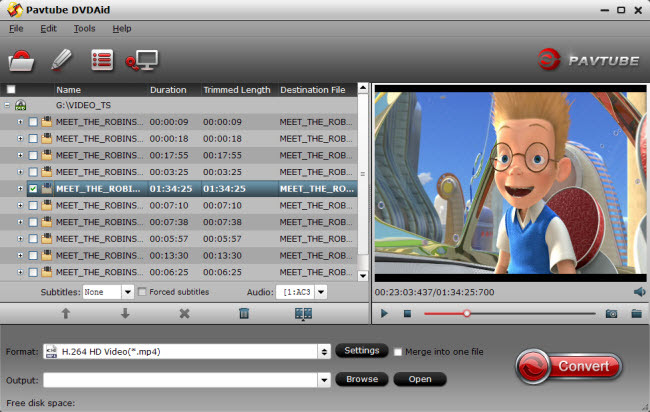Move selected item down with arrow icon
This screenshot has height=412, width=650.
[125, 313]
